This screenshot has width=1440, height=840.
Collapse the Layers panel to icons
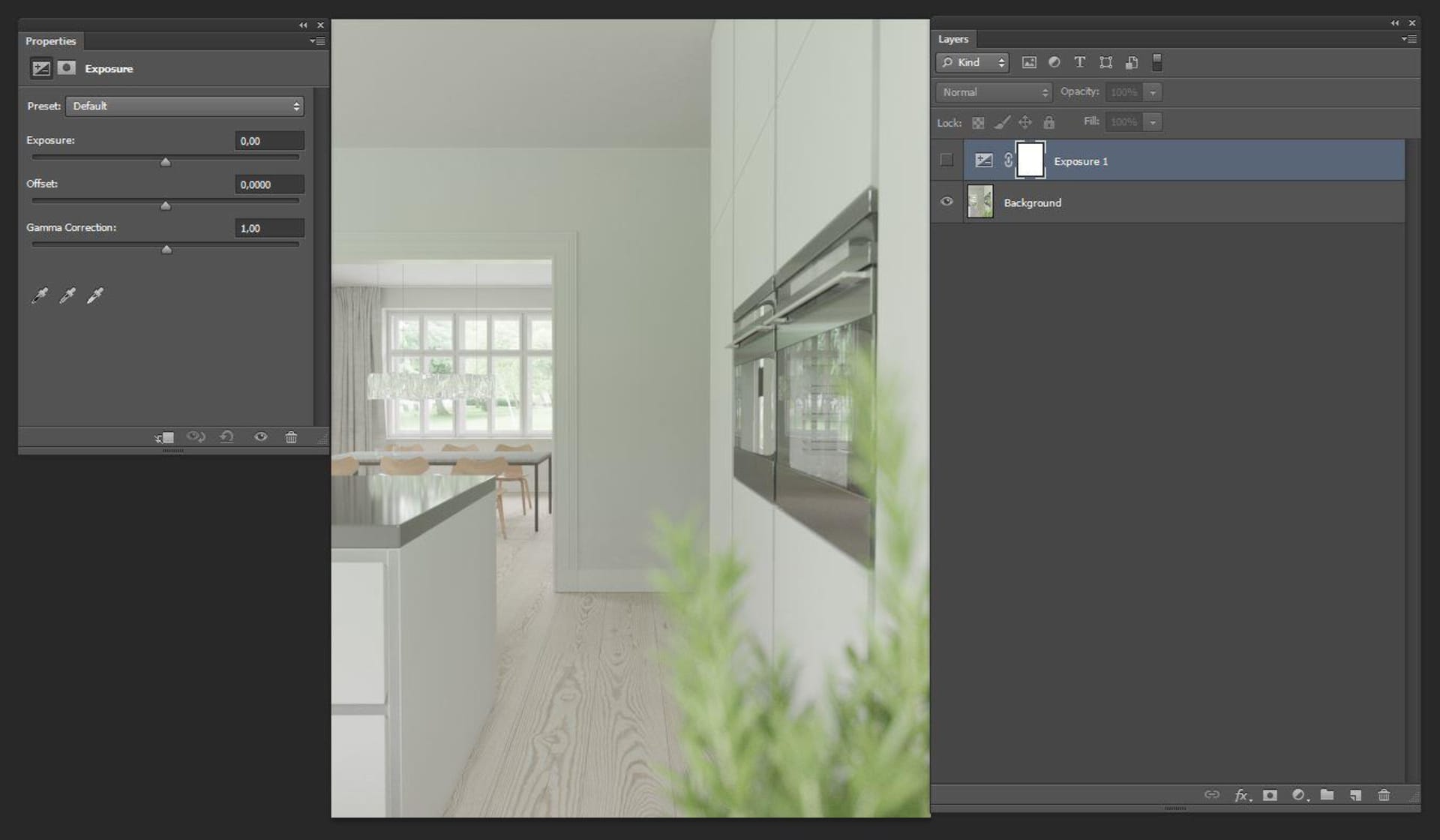tap(1394, 23)
